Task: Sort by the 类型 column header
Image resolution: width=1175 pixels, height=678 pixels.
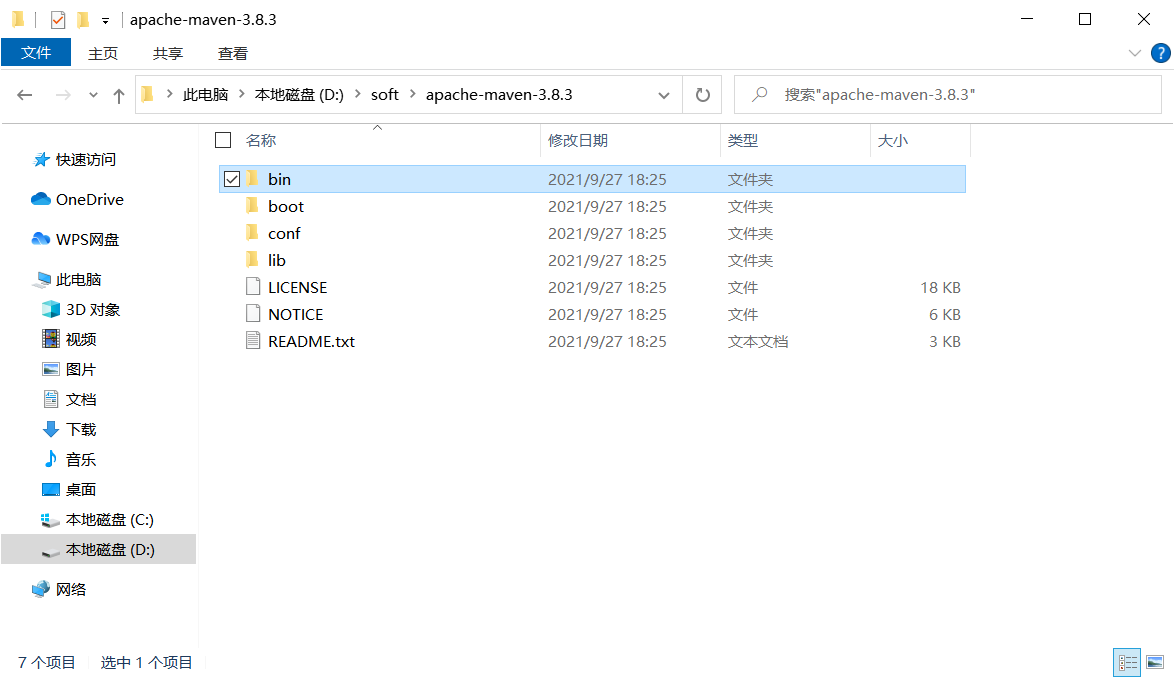Action: tap(743, 140)
